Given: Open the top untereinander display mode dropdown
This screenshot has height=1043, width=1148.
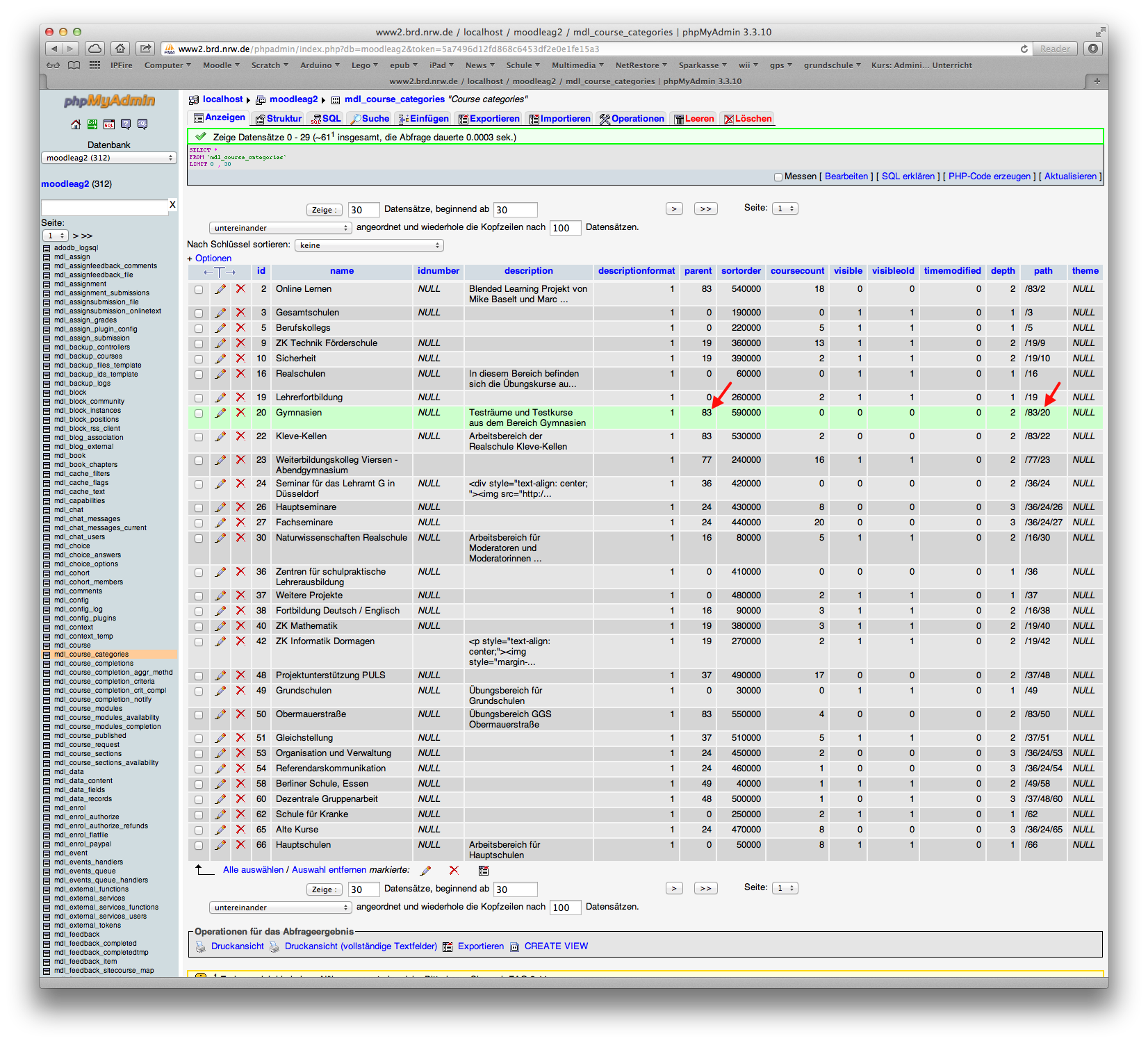Looking at the screenshot, I should pos(280,228).
